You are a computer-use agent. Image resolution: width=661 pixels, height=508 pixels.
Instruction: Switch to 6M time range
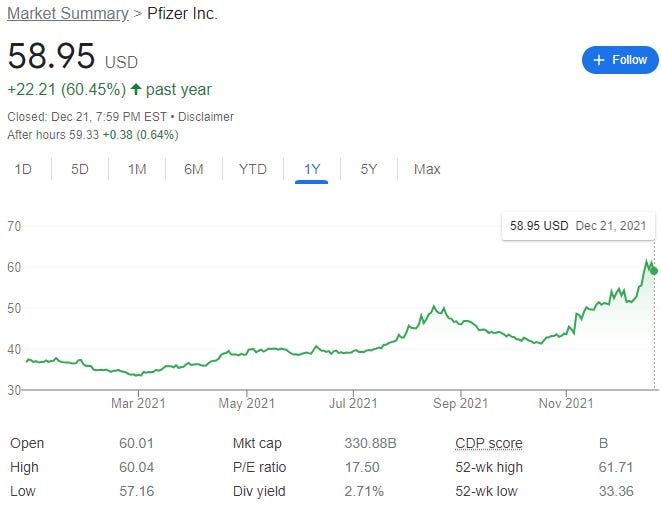pos(194,169)
